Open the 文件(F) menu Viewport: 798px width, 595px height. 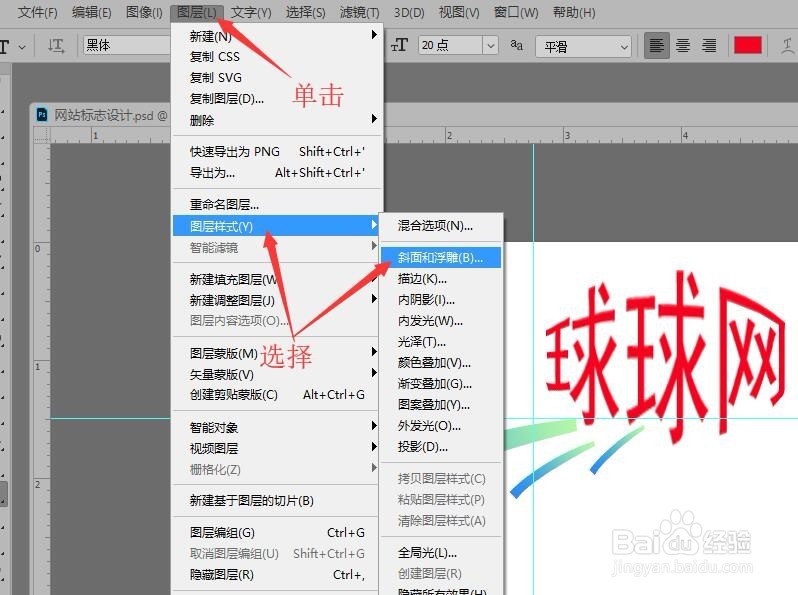37,12
